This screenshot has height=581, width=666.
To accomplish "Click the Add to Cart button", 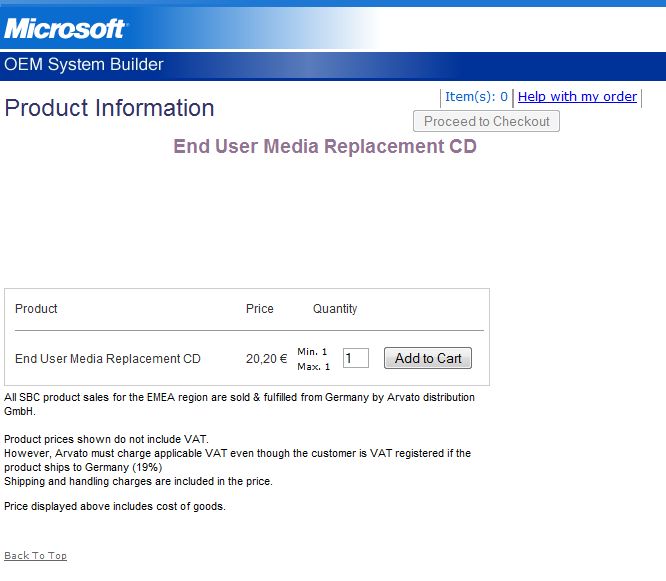I will [428, 358].
